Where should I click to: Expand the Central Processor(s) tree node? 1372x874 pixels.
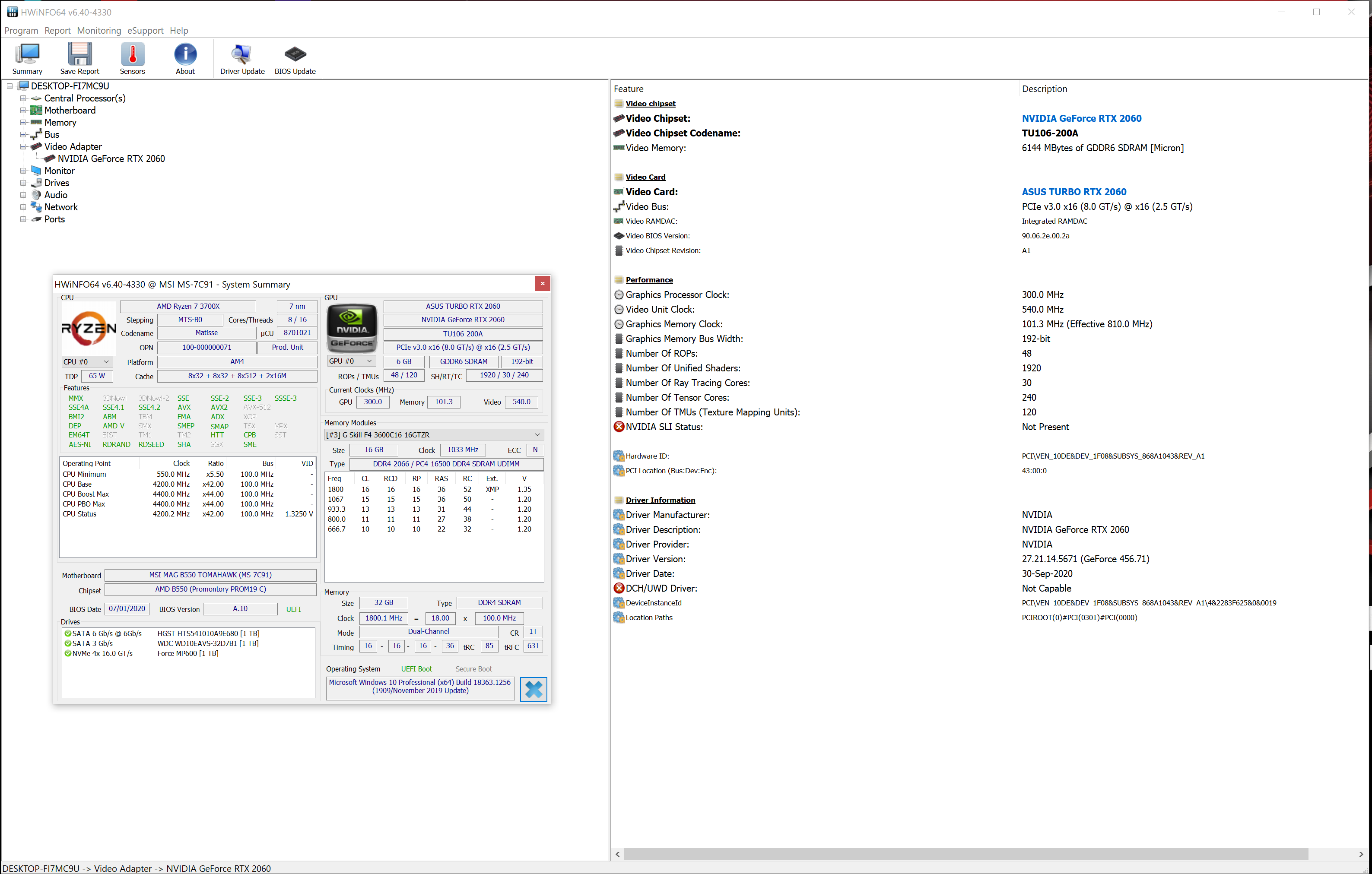click(x=23, y=98)
